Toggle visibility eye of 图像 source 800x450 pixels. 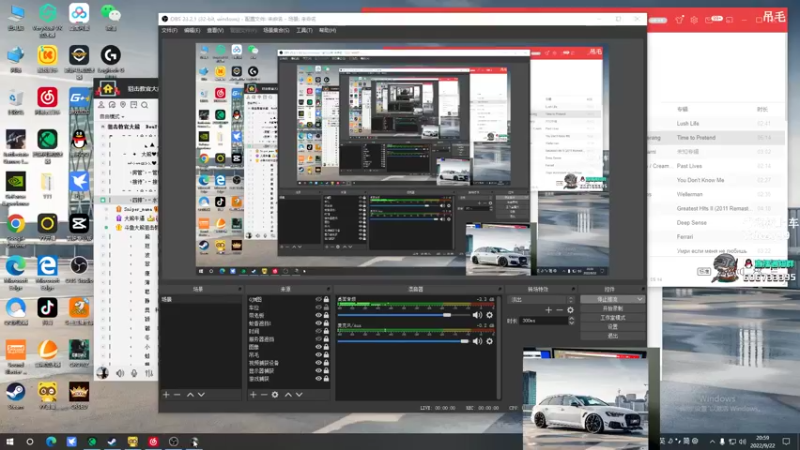[x=318, y=347]
